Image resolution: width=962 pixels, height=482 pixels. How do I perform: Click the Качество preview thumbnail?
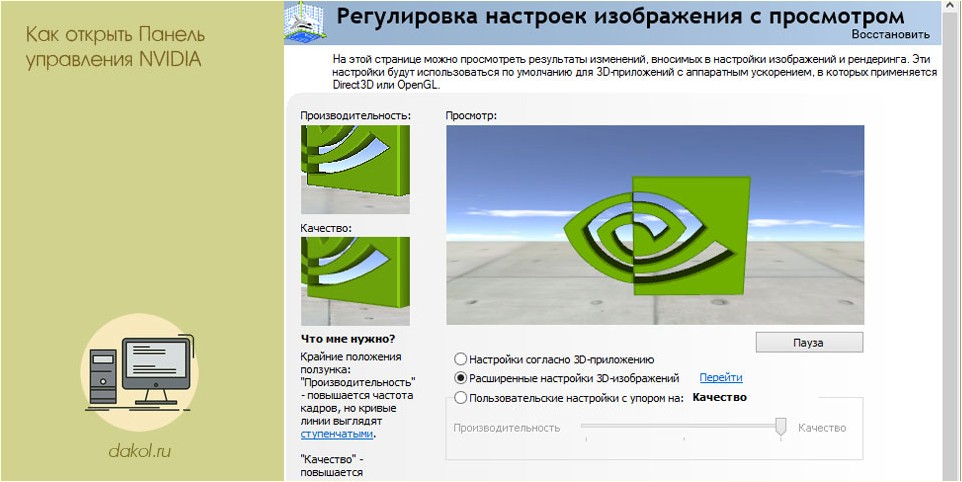coord(355,281)
